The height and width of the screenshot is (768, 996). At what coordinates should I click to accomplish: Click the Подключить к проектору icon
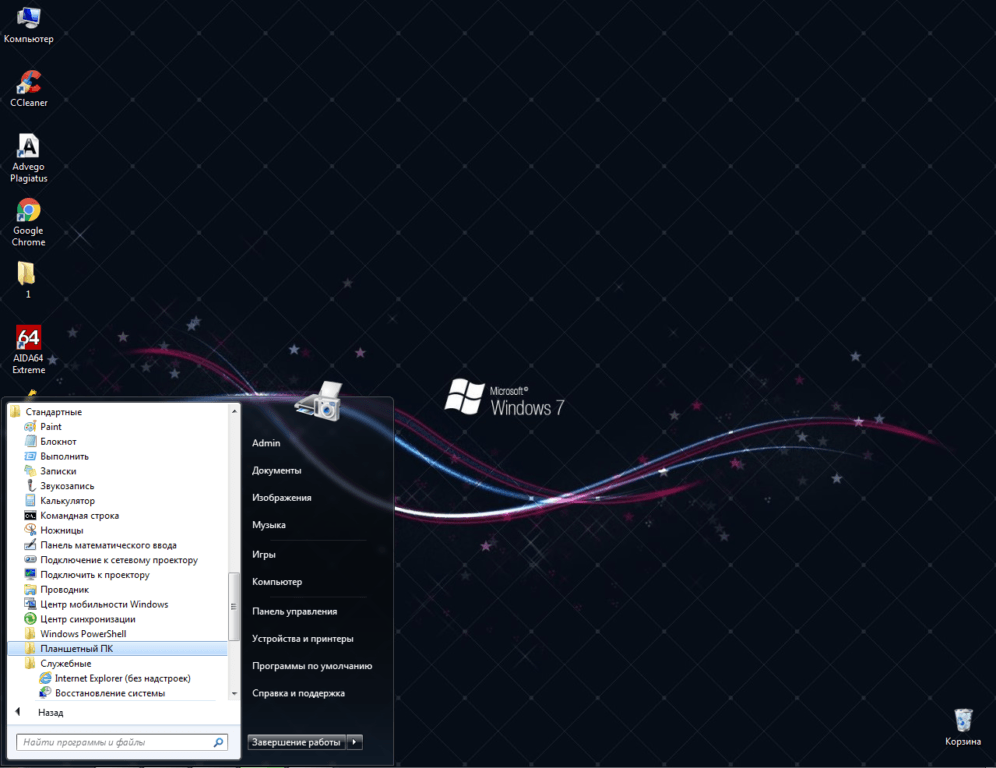pos(30,574)
